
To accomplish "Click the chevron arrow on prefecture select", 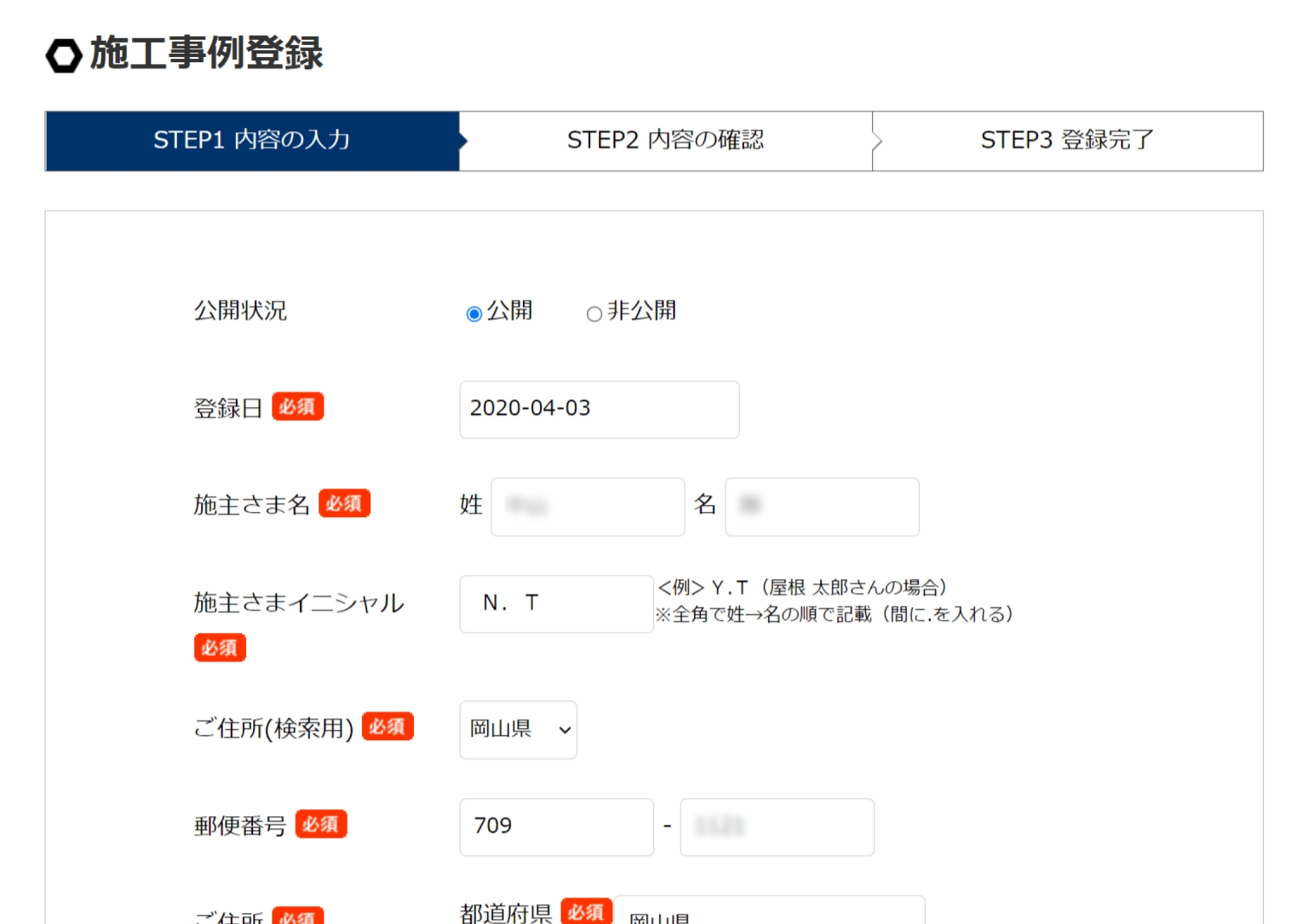I will click(x=564, y=730).
